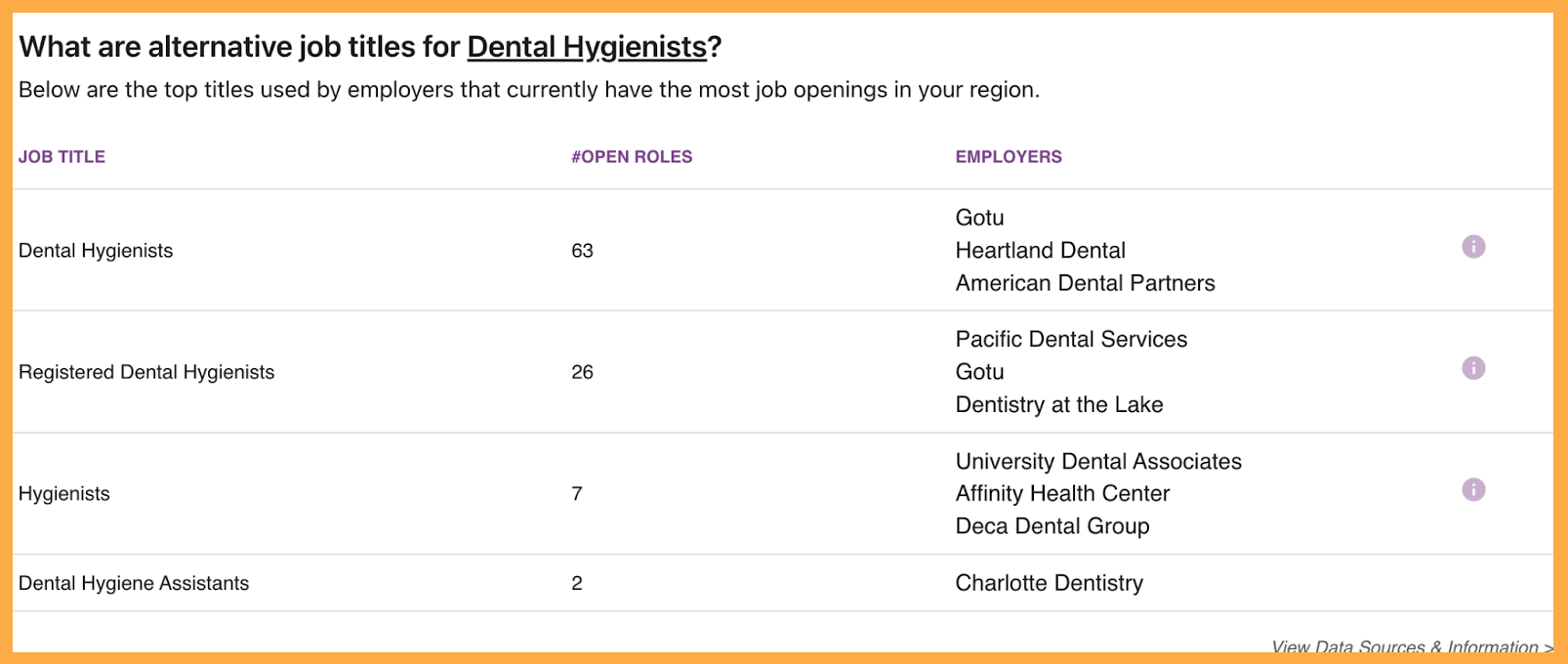
Task: Select Deca Dental Group employer
Action: (1052, 525)
